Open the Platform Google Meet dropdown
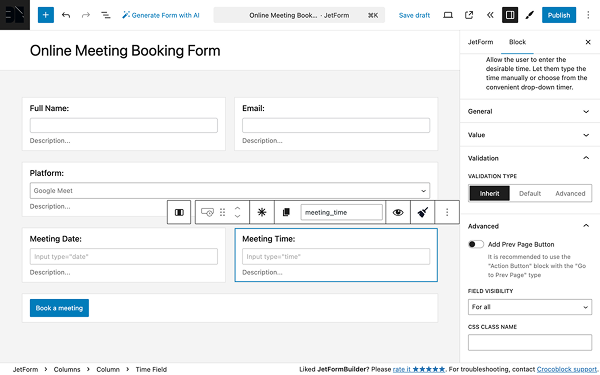Screen dimensions: 600x375 pos(230,191)
